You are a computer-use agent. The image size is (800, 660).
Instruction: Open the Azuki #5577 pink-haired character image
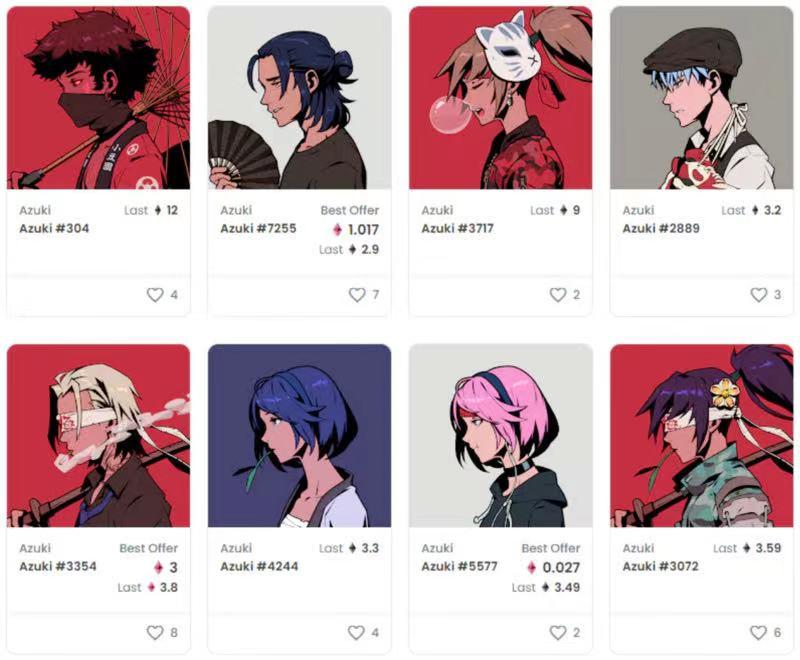coord(501,436)
